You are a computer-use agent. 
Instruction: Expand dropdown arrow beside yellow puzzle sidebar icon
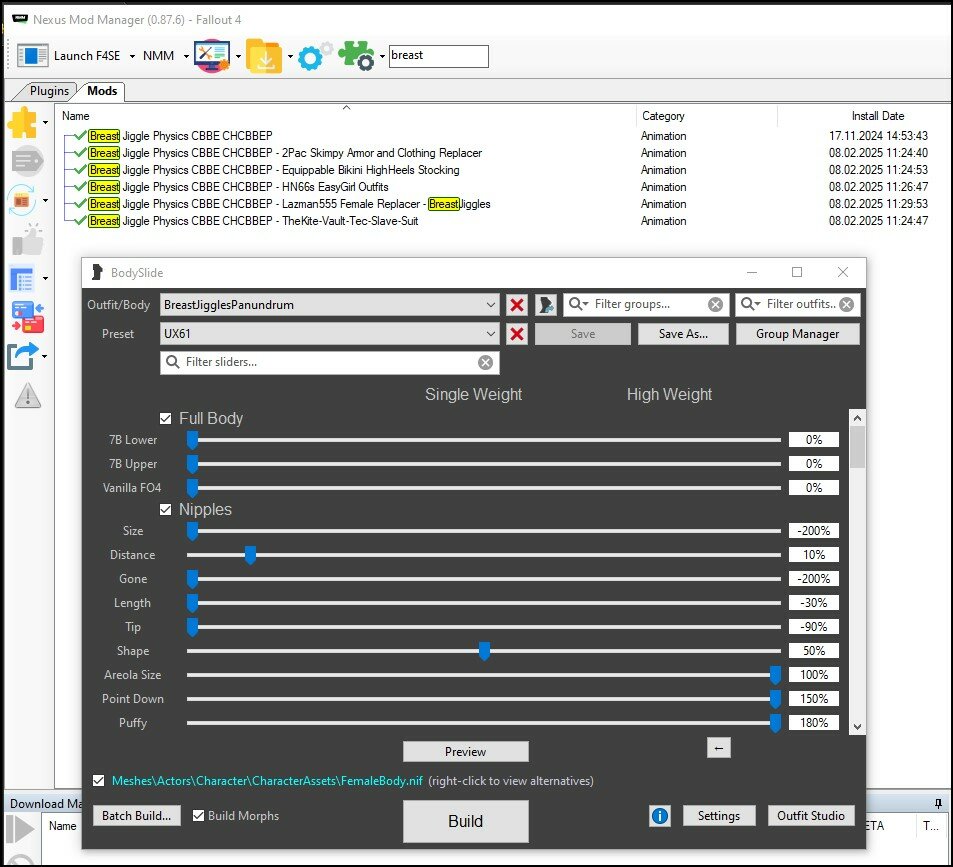tap(46, 123)
